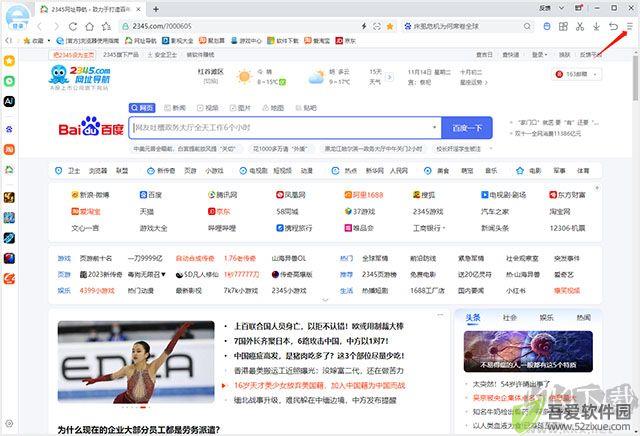Select the 新闻 search tab

coord(175,108)
